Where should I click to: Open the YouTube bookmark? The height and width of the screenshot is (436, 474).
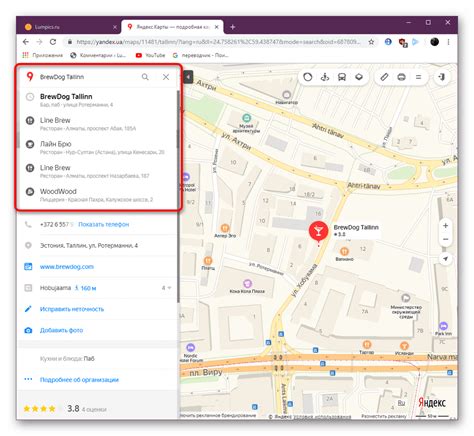pos(150,55)
